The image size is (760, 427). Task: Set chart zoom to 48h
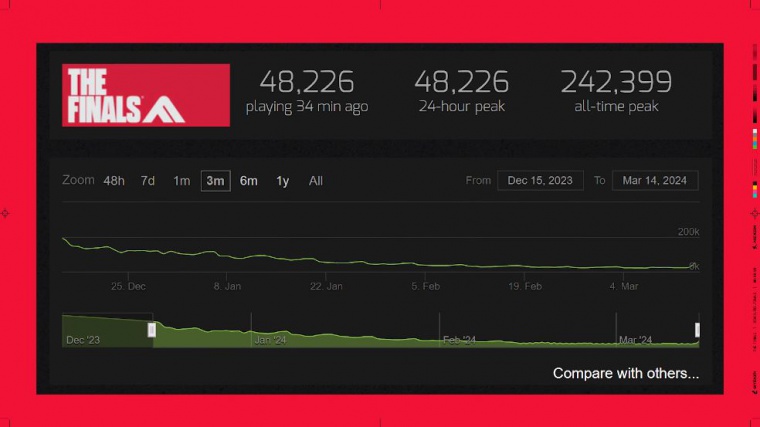coord(114,181)
